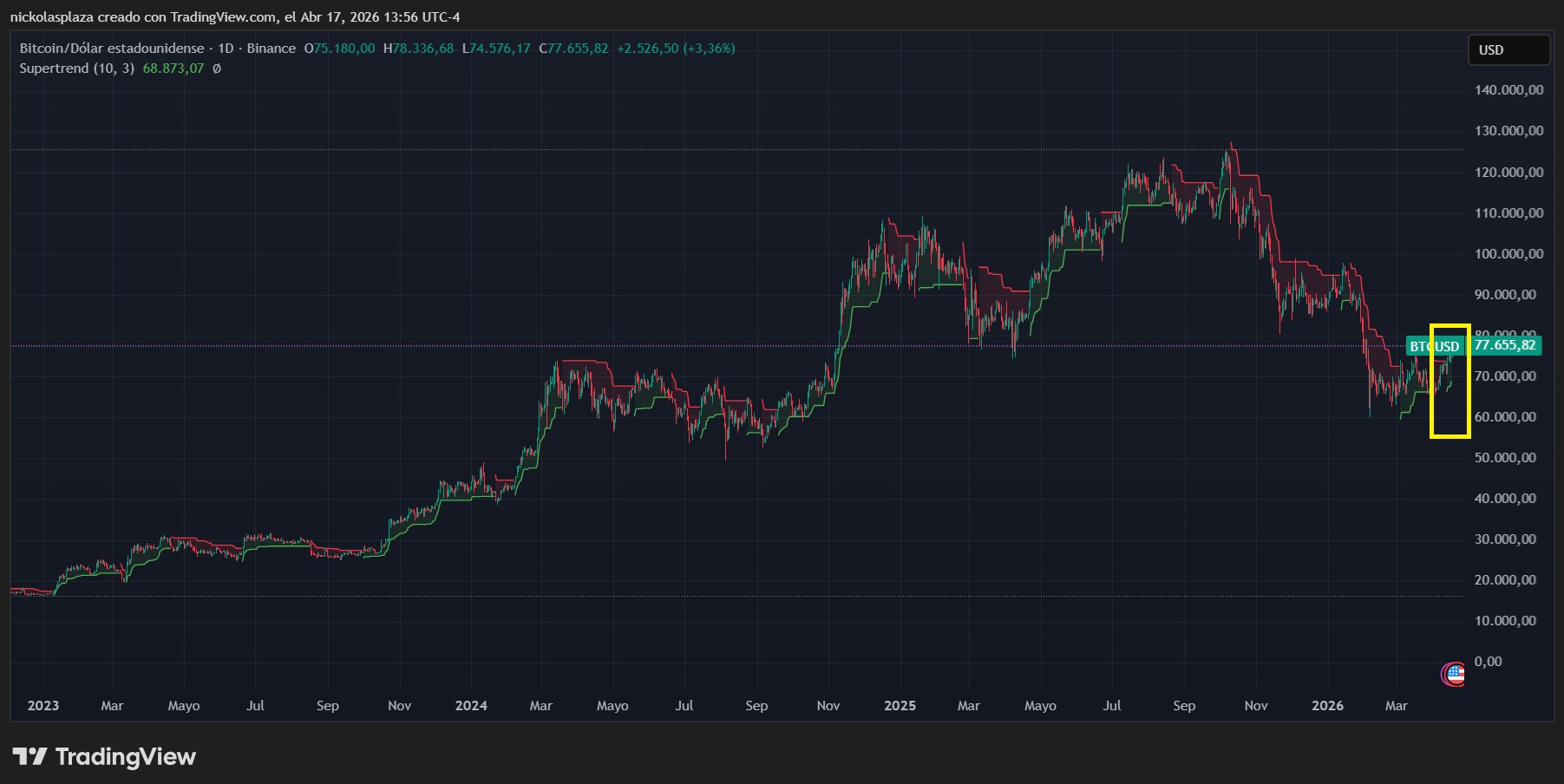Click Binance exchange name in legend
Viewport: 1564px width, 784px height.
click(x=271, y=49)
